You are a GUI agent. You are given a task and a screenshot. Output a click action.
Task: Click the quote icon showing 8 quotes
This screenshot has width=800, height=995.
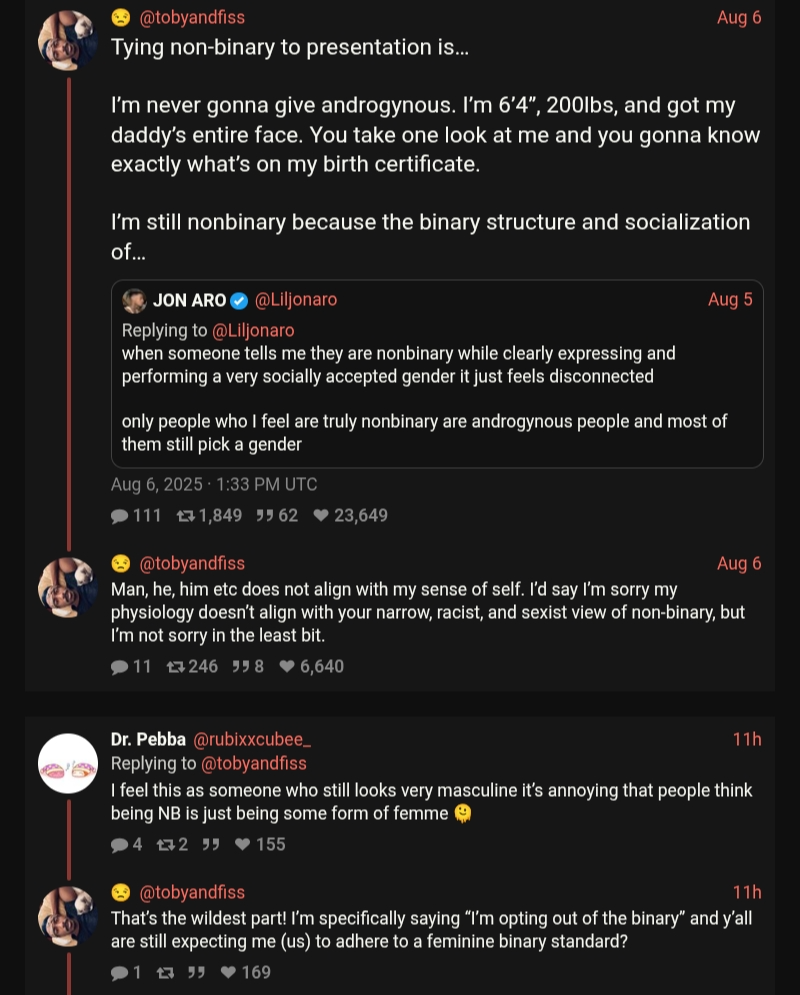click(x=241, y=666)
